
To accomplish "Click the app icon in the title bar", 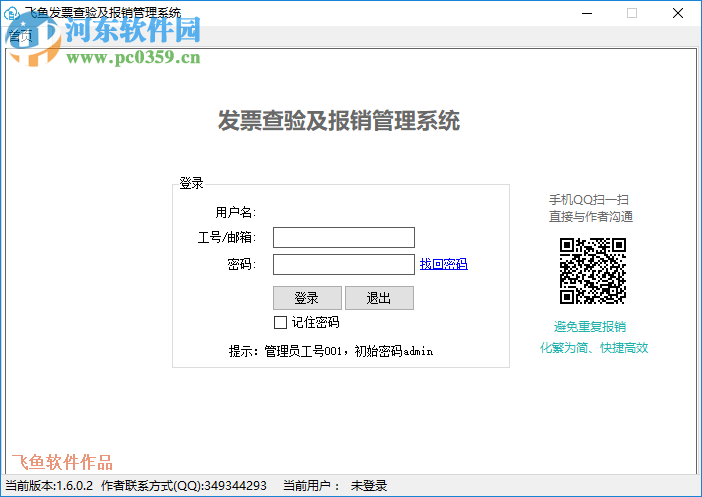I will [x=11, y=13].
